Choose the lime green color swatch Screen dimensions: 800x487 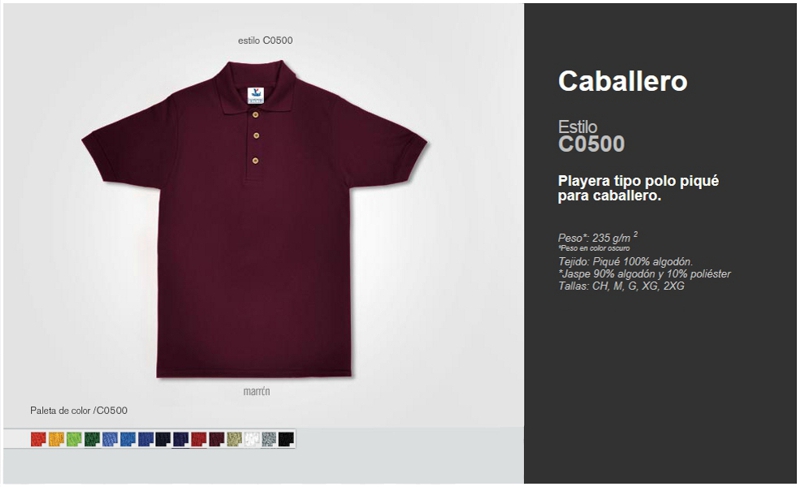(x=74, y=439)
